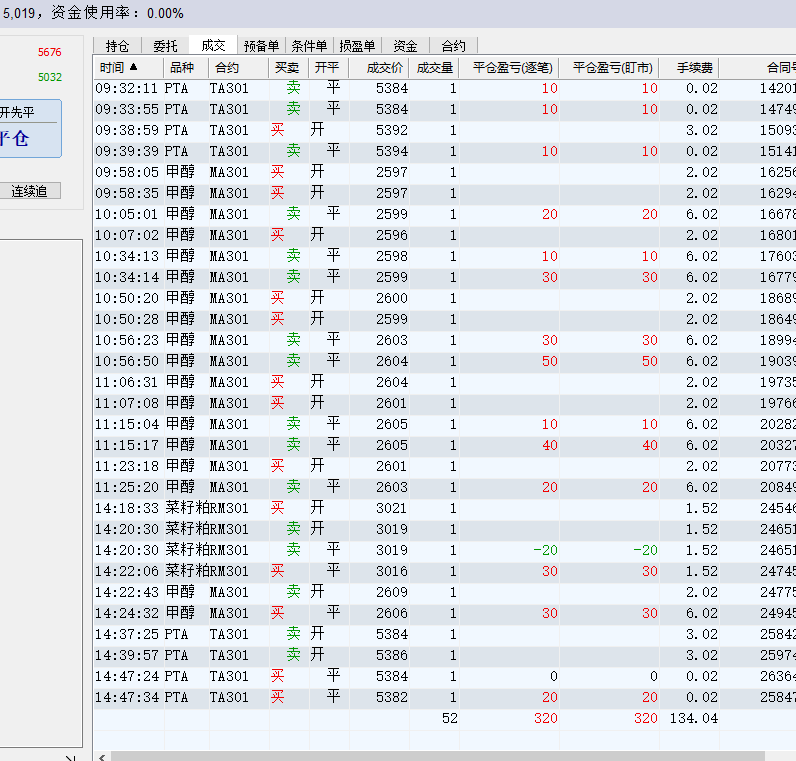Viewport: 796px width, 761px height.
Task: Select the 11:25:20 trade row
Action: pyautogui.click(x=445, y=487)
